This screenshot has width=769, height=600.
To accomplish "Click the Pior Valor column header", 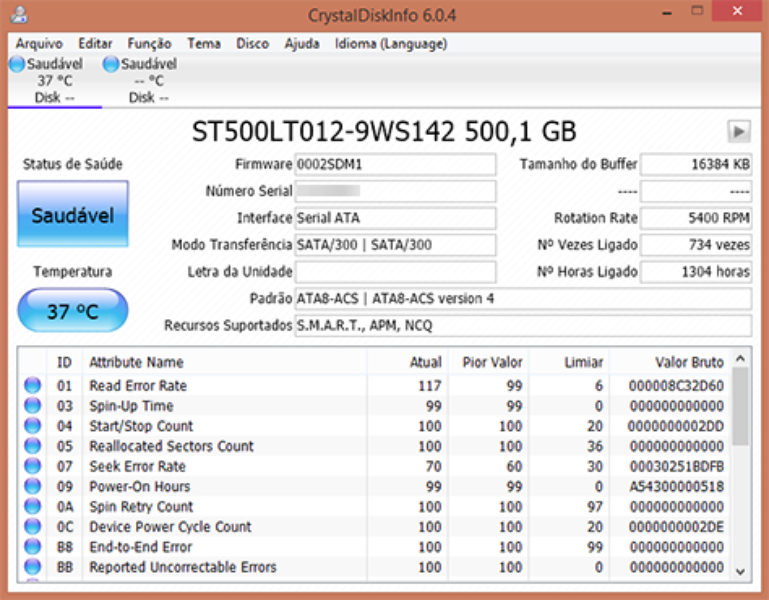I will pyautogui.click(x=488, y=362).
